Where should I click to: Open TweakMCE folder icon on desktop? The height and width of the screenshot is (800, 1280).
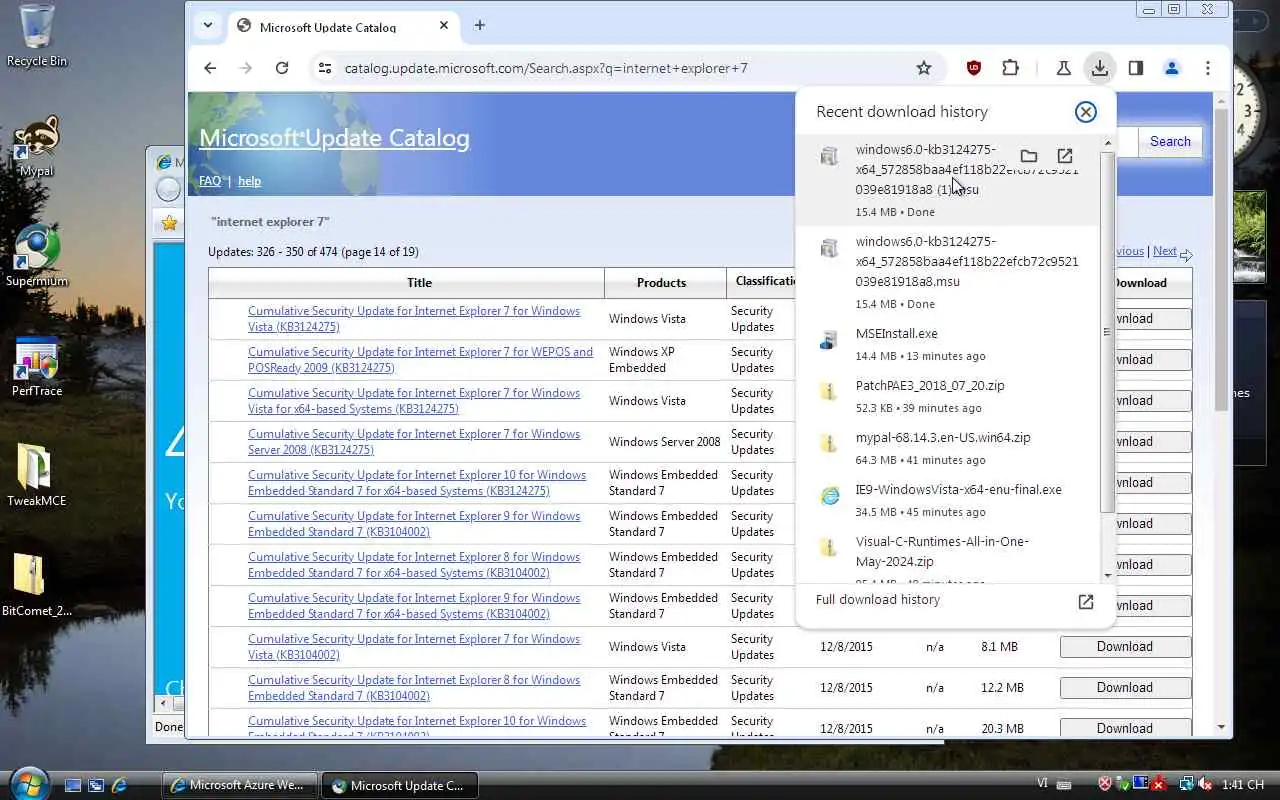pos(36,476)
